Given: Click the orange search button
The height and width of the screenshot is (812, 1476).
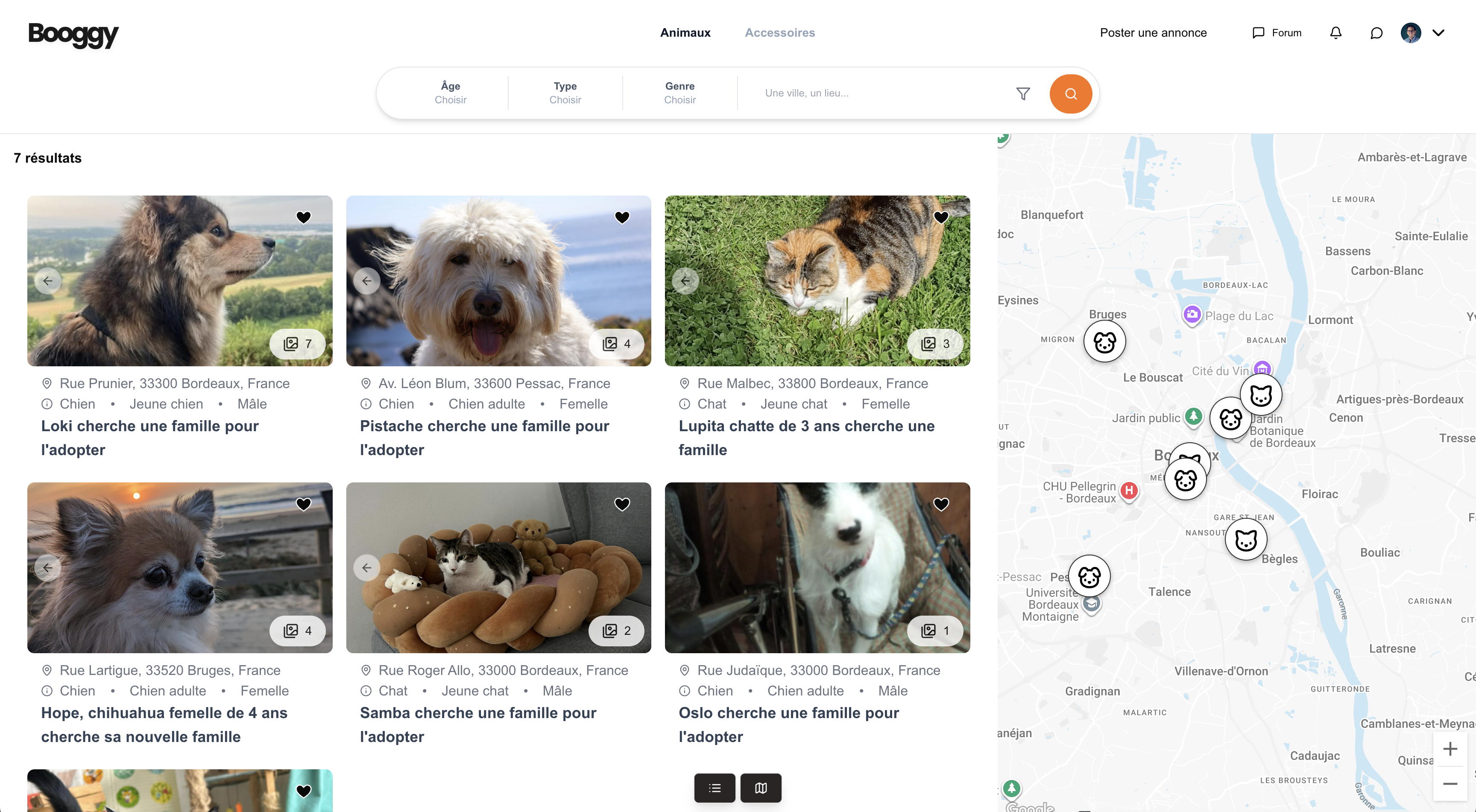Looking at the screenshot, I should 1070,93.
